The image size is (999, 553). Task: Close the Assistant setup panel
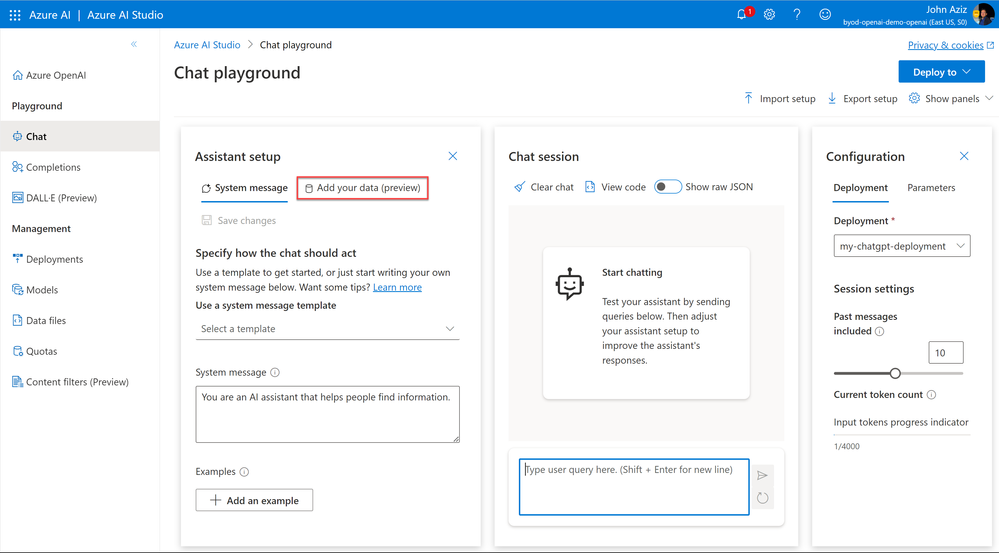tap(452, 156)
